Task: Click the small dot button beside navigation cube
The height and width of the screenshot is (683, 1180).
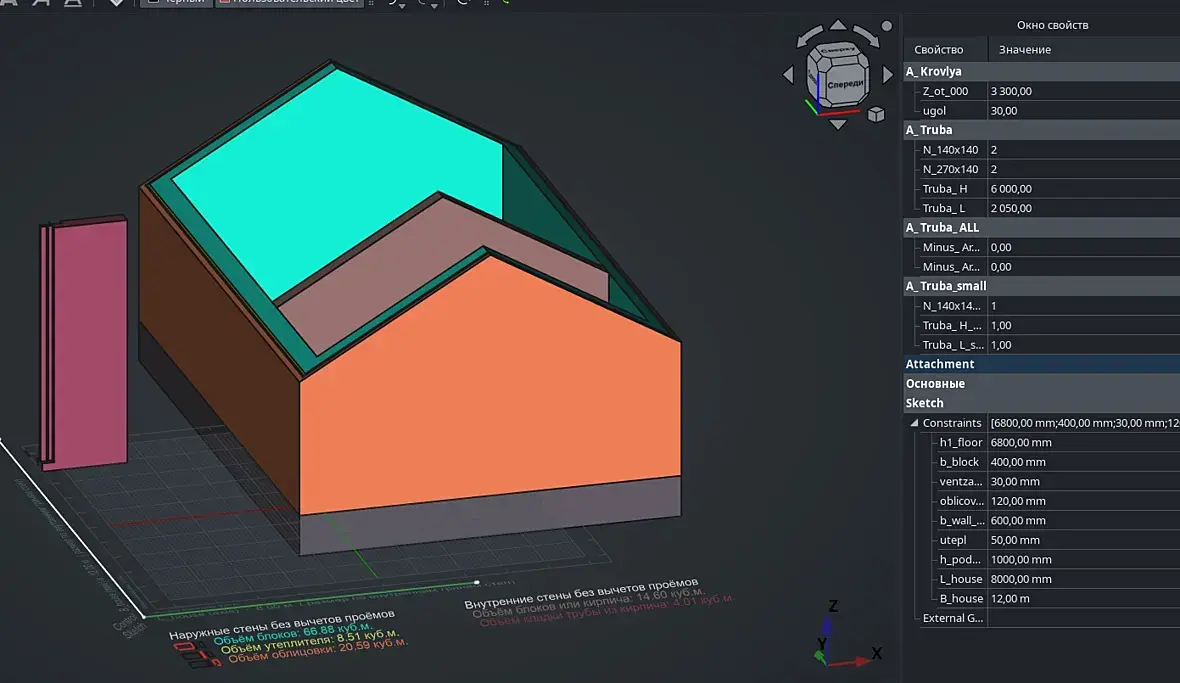Action: coord(887,26)
